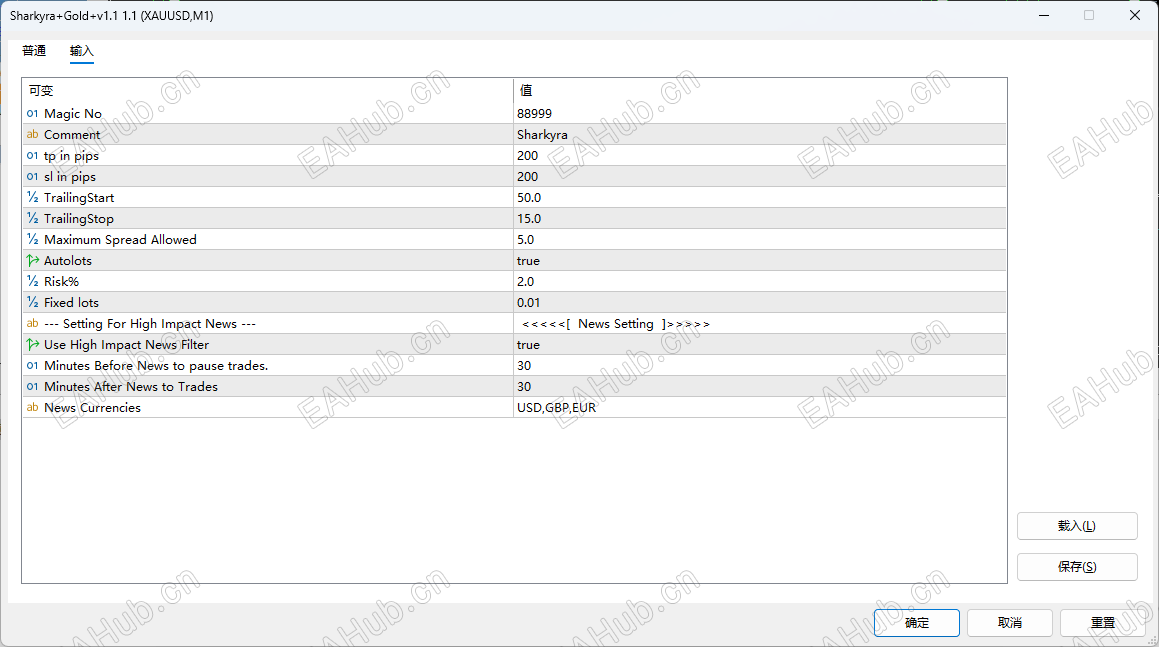1159x647 pixels.
Task: Click the string type icon beside Comment
Action: 33,135
